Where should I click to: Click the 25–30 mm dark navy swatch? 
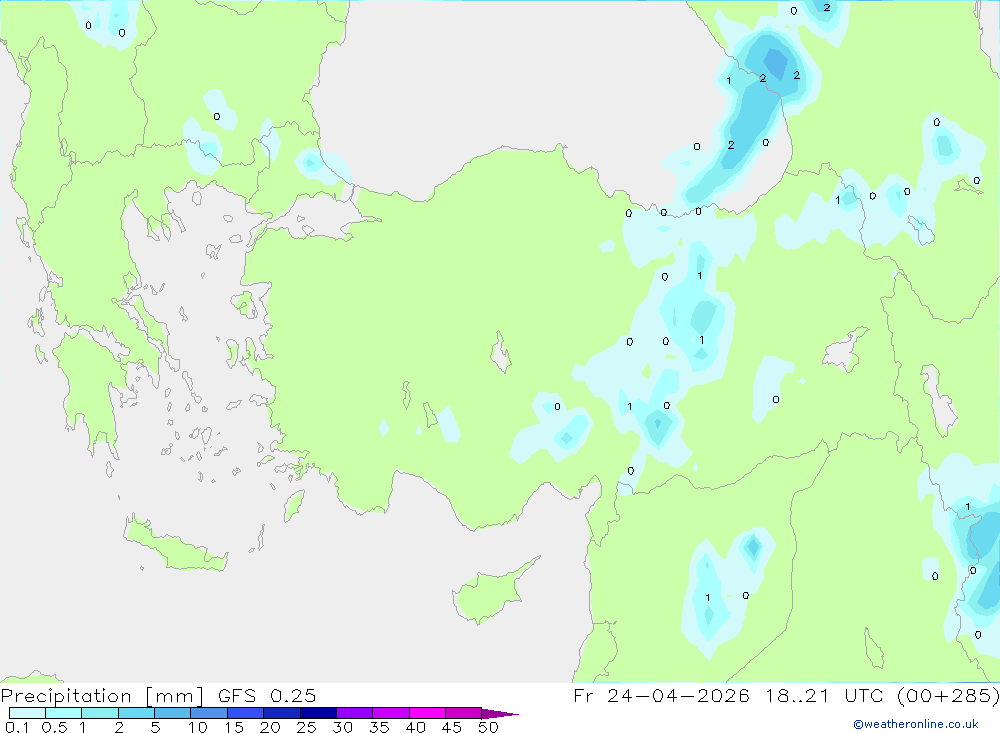pyautogui.click(x=318, y=713)
